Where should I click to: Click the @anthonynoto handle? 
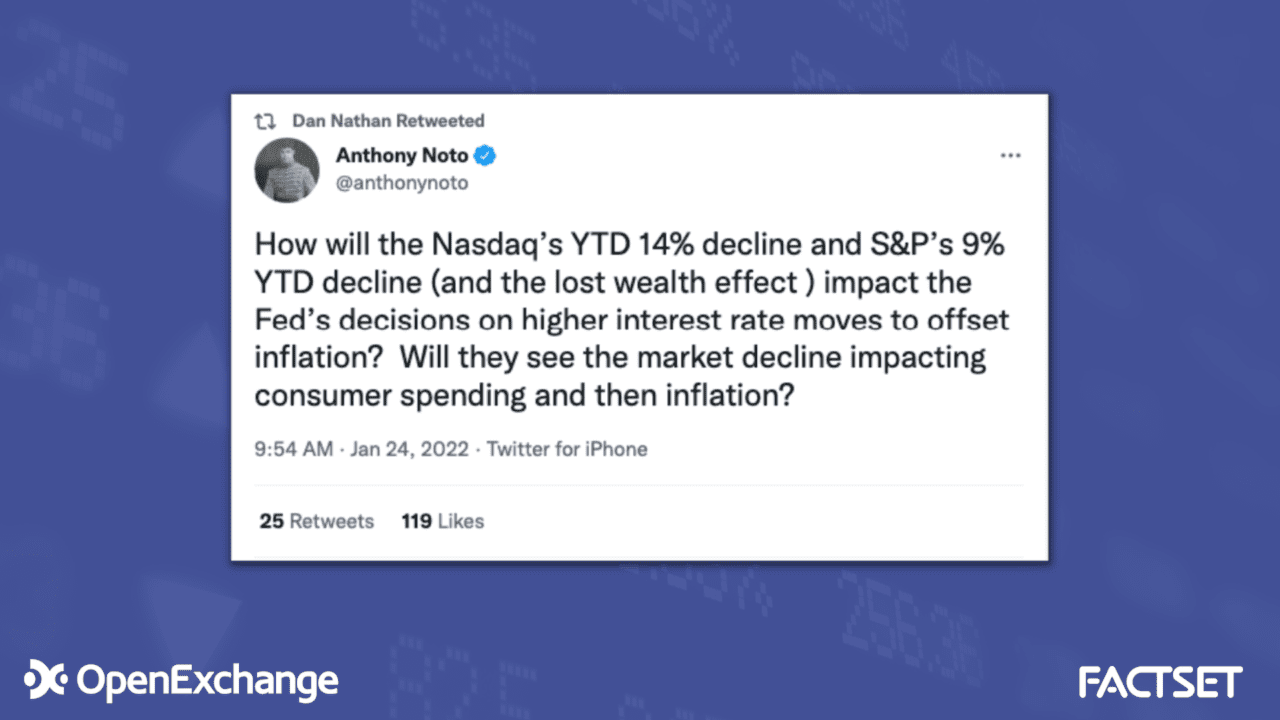click(x=402, y=183)
